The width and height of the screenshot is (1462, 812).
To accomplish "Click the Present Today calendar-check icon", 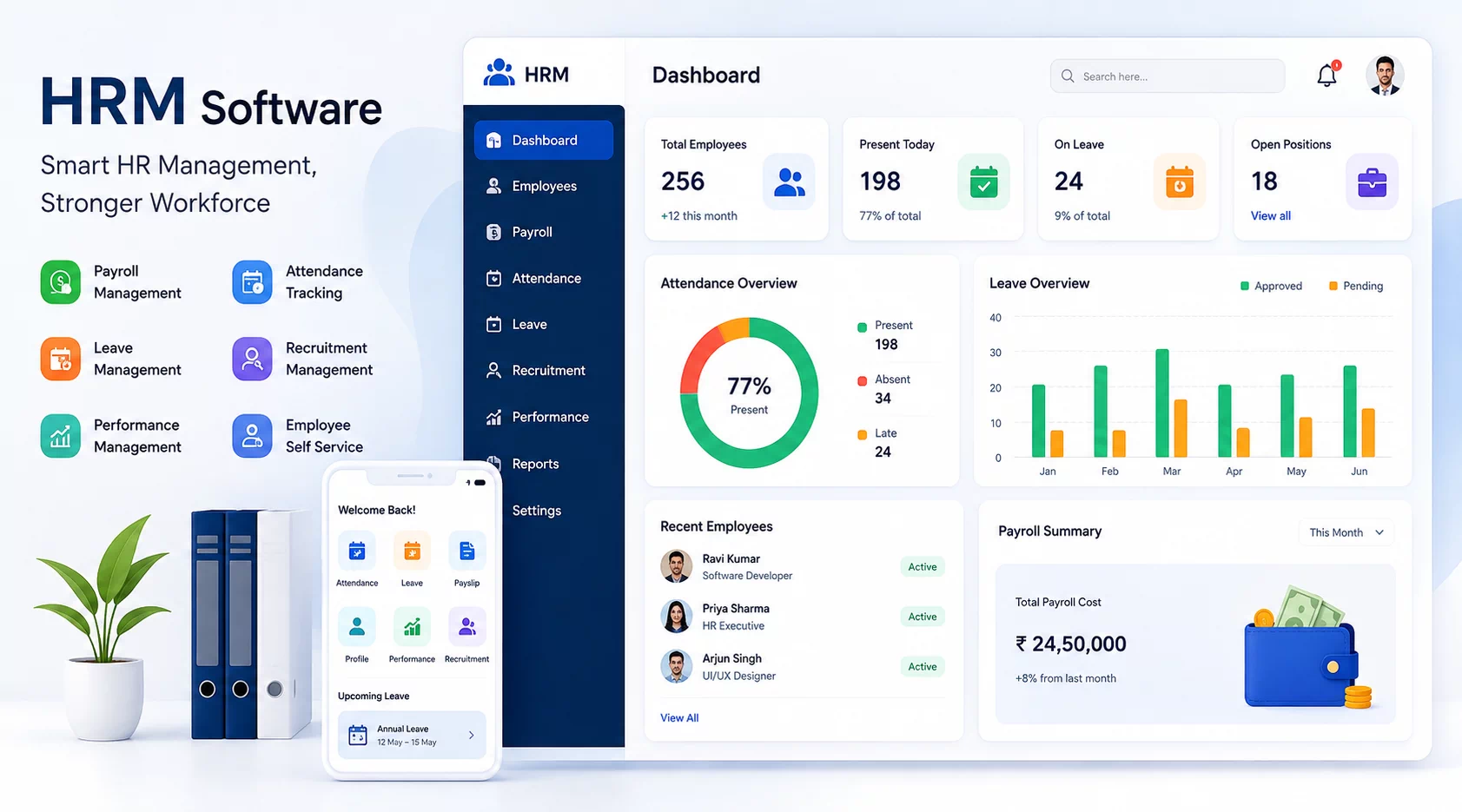I will (983, 182).
